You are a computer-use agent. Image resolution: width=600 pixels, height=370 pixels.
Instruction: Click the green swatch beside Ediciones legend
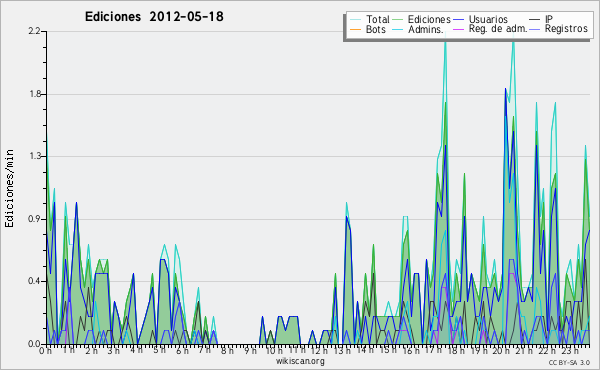click(398, 20)
